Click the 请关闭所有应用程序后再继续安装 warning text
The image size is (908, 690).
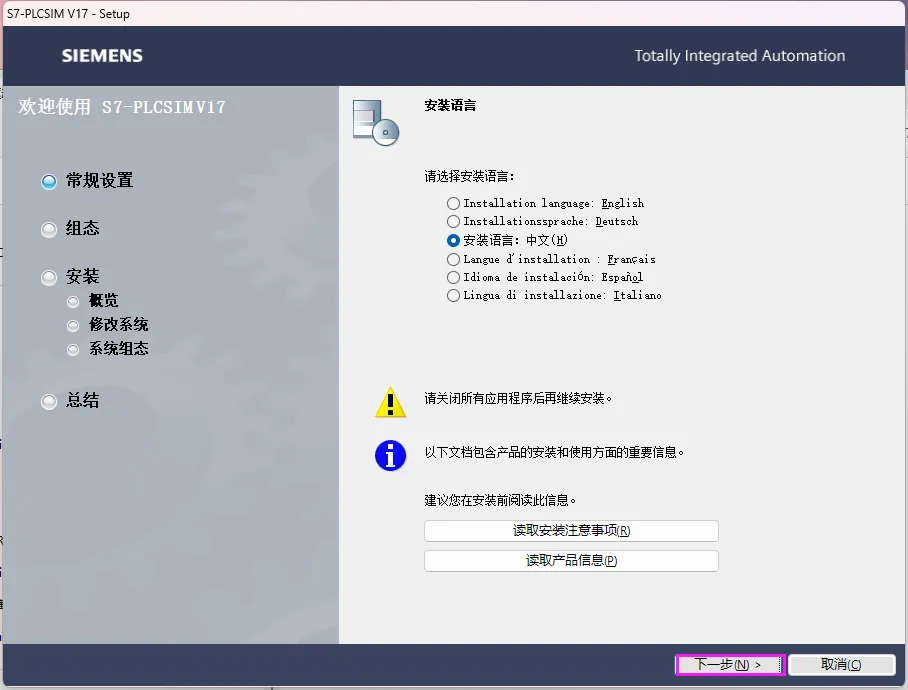[518, 399]
